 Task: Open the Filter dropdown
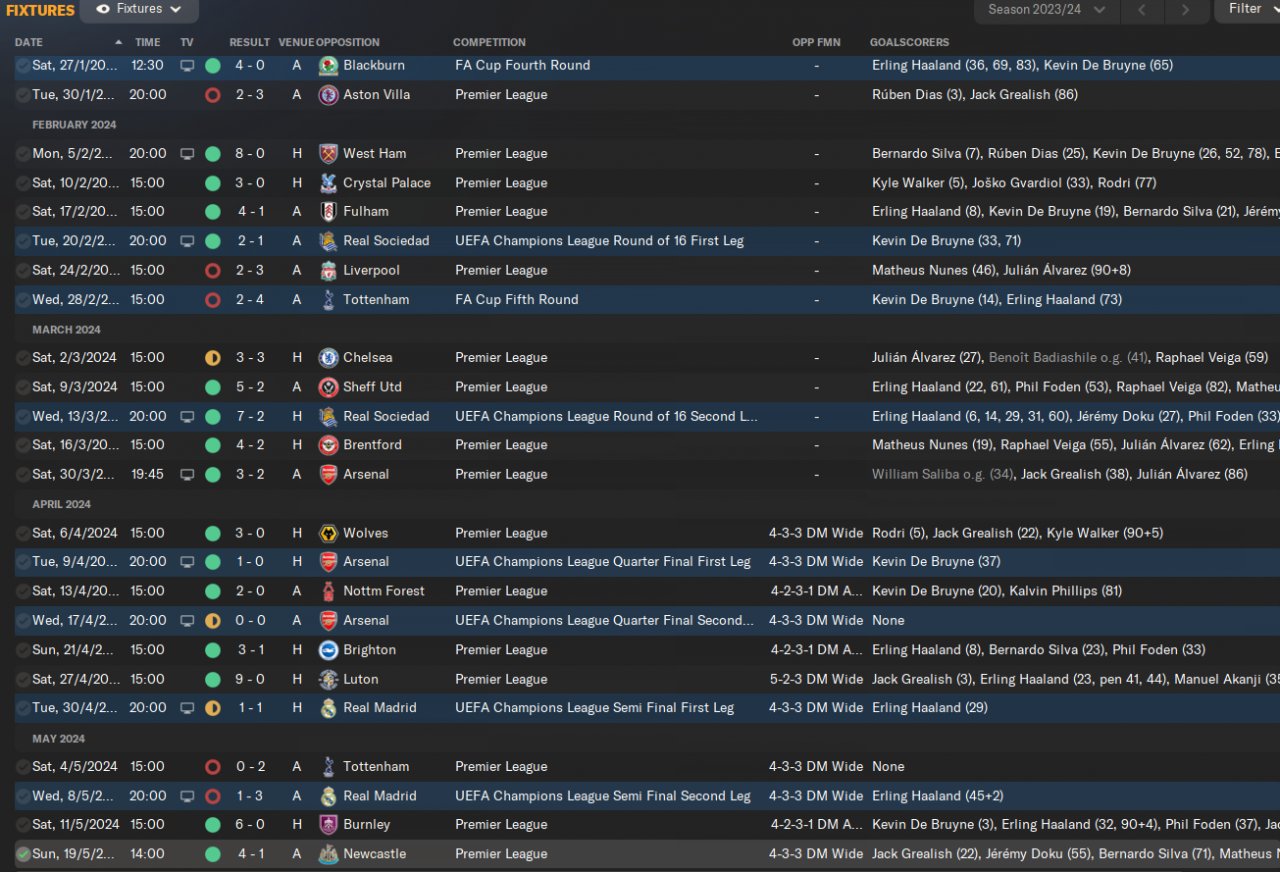1247,9
